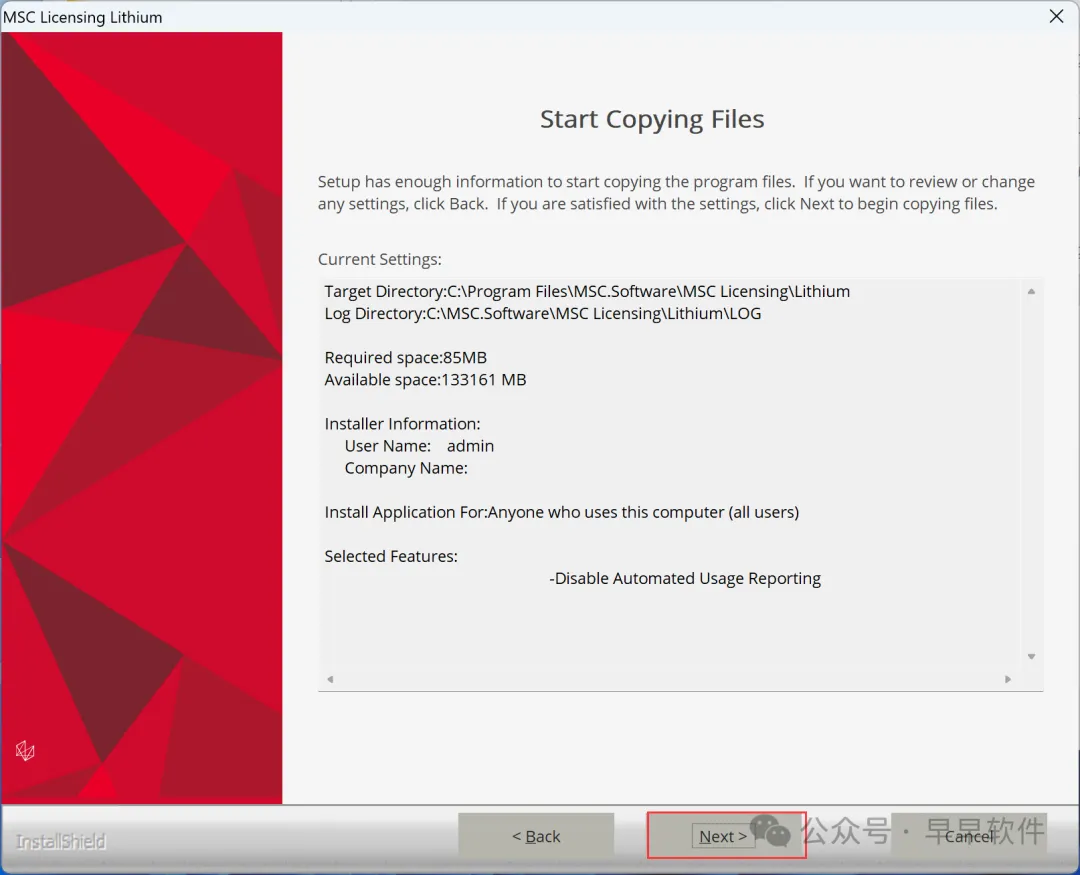Click the Install Application For line
Image resolution: width=1080 pixels, height=875 pixels.
[x=561, y=512]
